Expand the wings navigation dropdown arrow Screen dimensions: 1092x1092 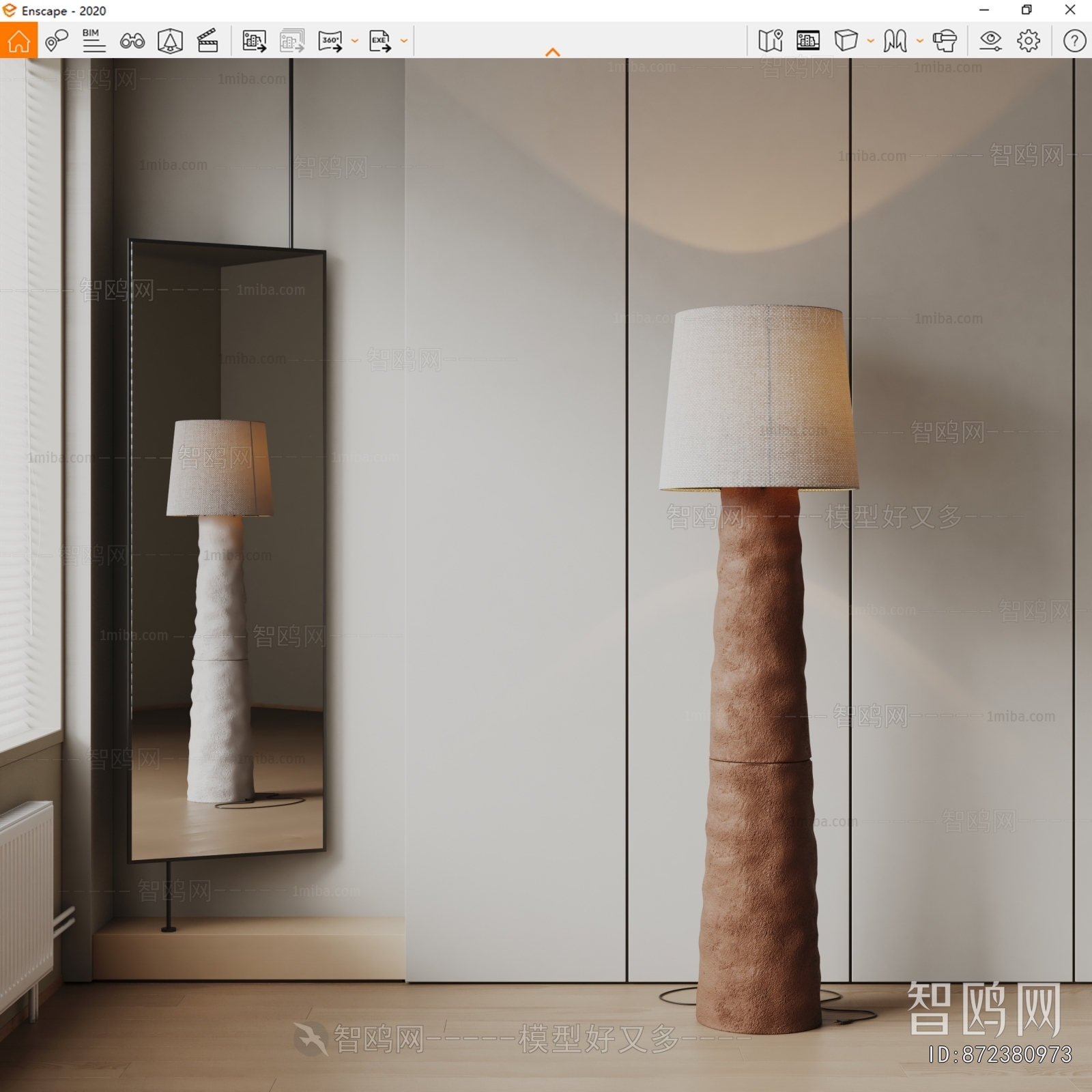coord(919,41)
